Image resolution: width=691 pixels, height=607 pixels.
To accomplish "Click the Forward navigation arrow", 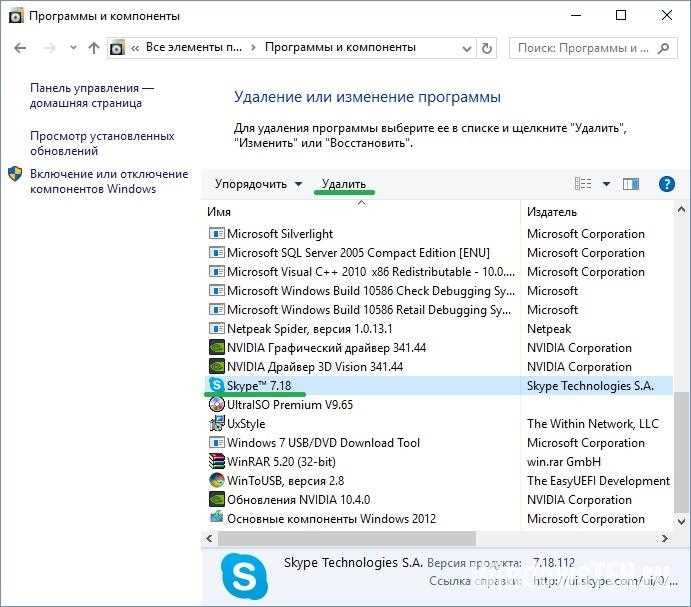I will [49, 48].
